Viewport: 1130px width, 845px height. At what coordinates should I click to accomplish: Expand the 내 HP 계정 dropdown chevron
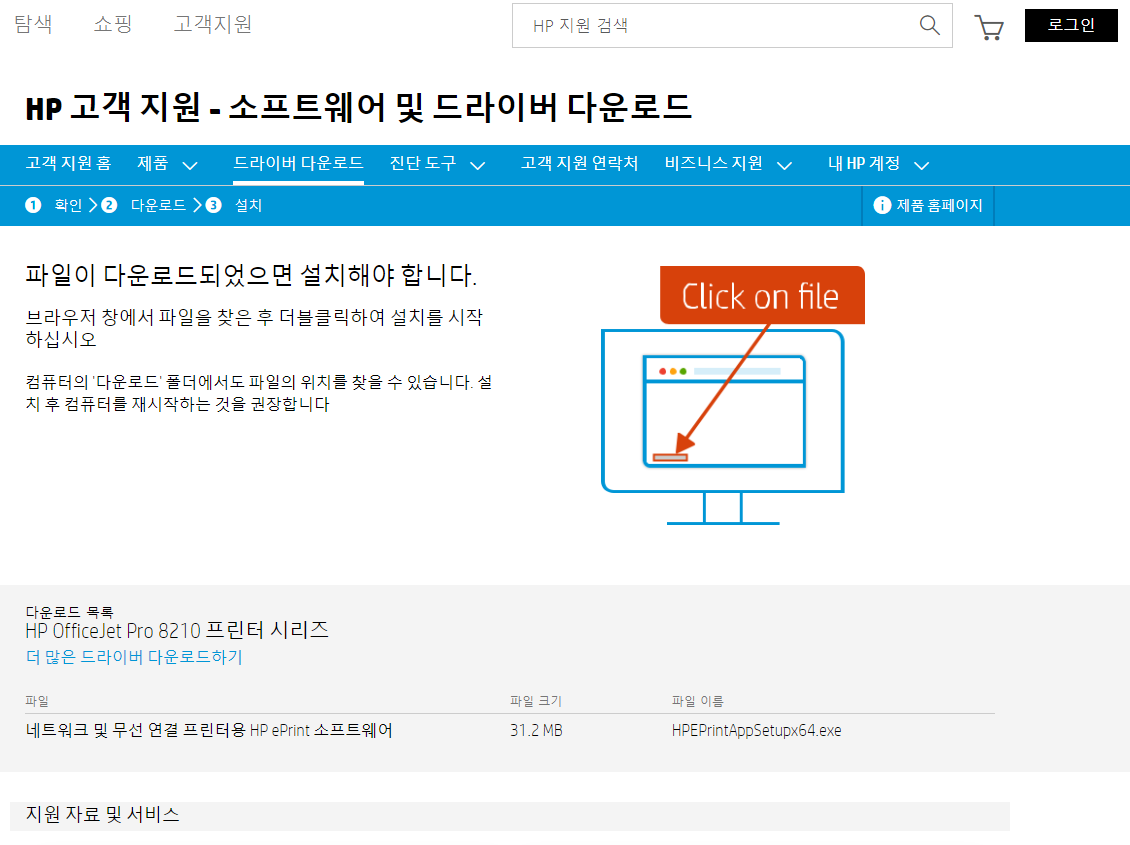tap(921, 166)
